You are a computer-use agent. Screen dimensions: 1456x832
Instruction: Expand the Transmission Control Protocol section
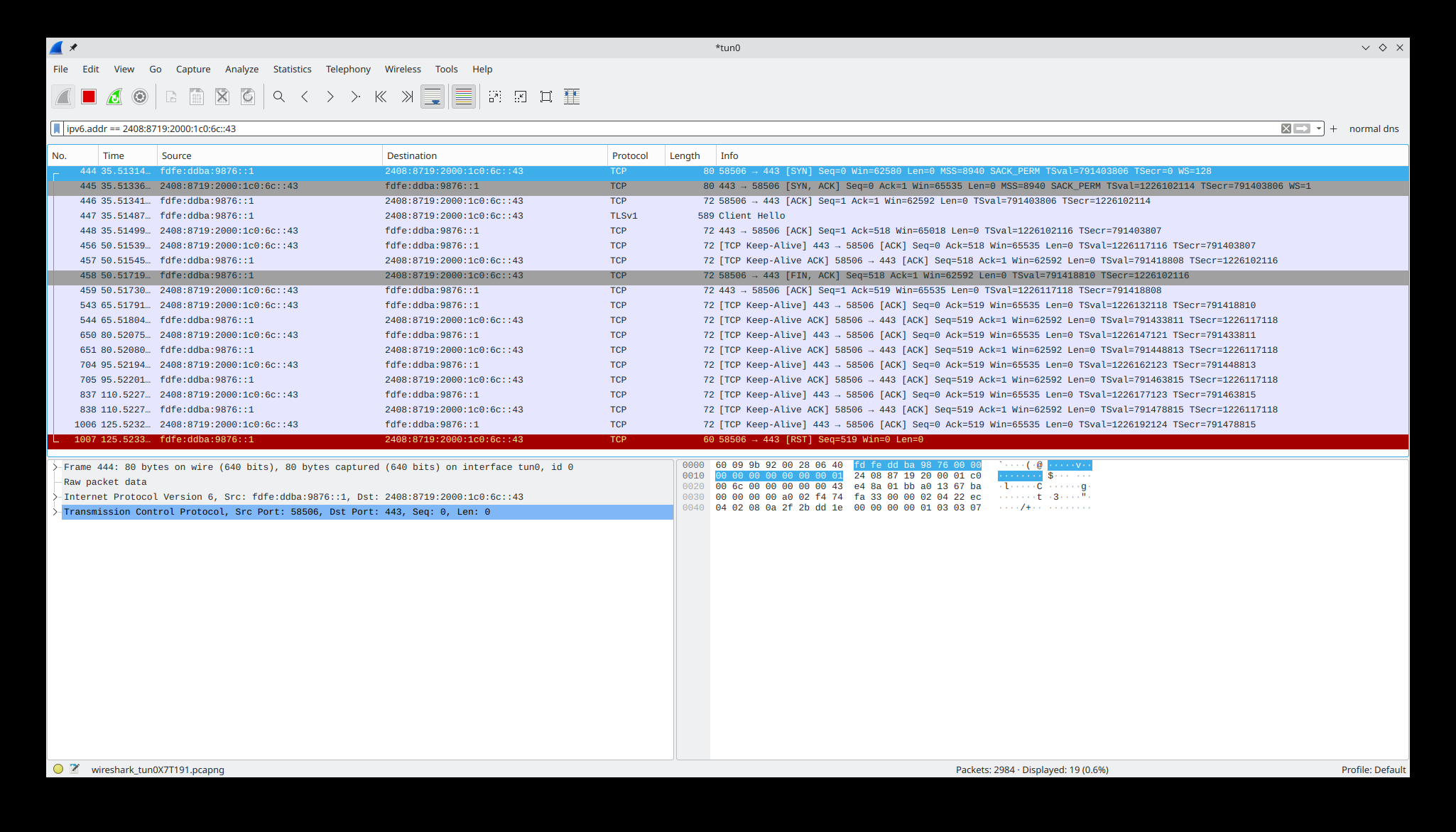[x=55, y=511]
